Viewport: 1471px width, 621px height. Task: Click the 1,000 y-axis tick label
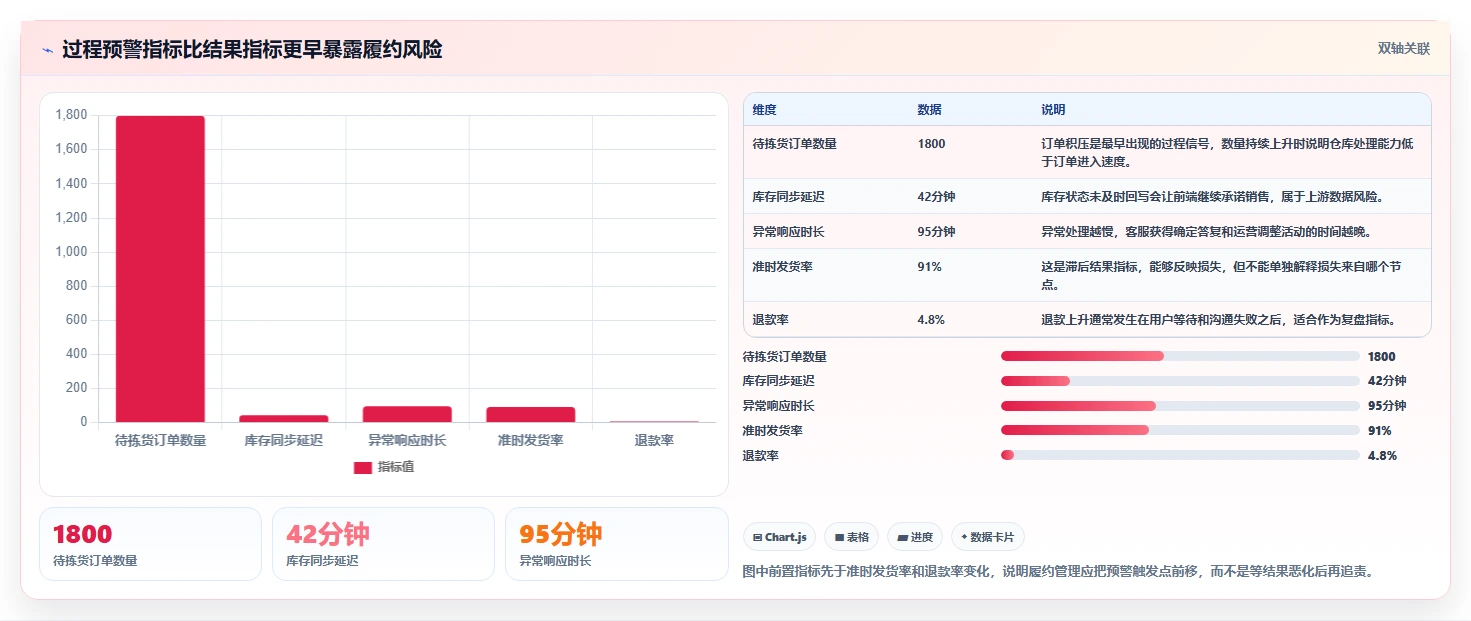(72, 252)
